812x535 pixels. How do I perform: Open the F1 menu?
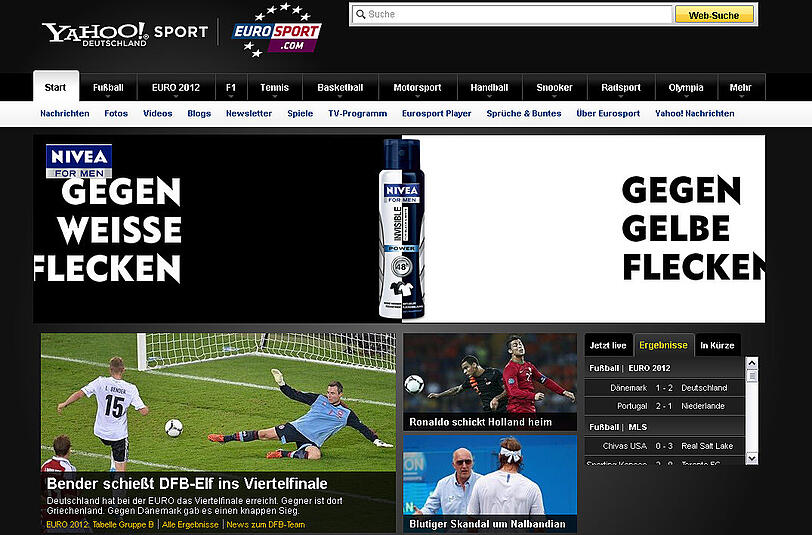click(231, 88)
